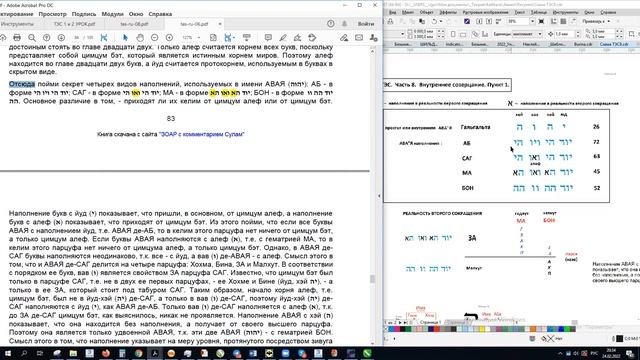Pick the red swatch in CorelDRAW palette
This screenshot has width=640, height=360.
tap(437, 329)
